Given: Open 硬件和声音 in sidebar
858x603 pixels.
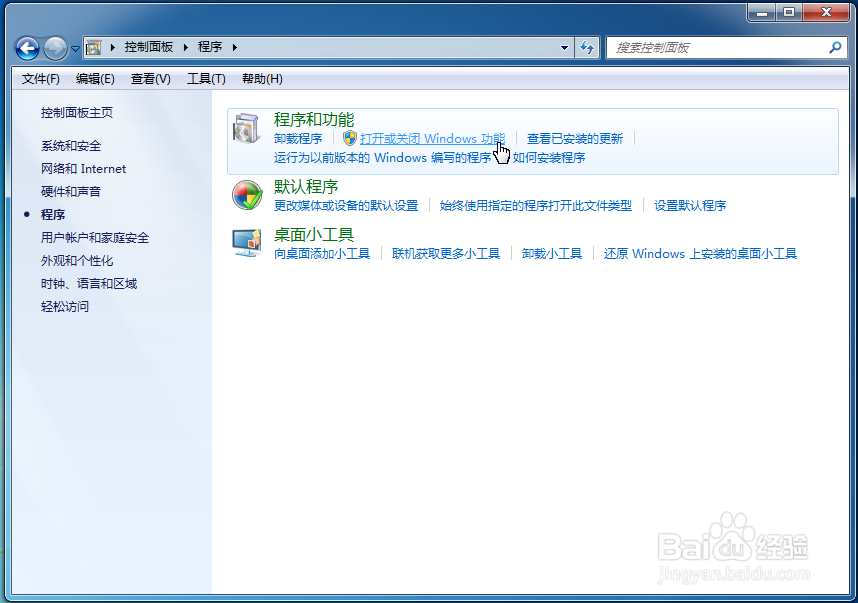Looking at the screenshot, I should pos(71,192).
